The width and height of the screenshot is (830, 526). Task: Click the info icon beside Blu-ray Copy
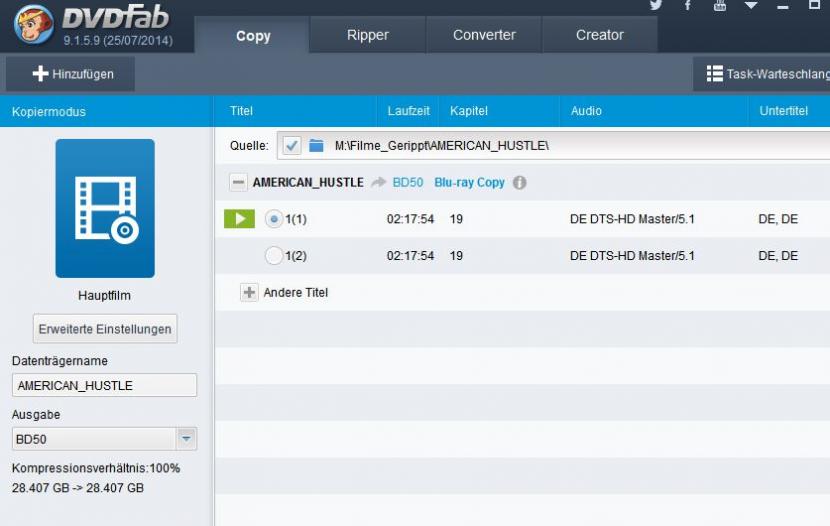point(520,183)
